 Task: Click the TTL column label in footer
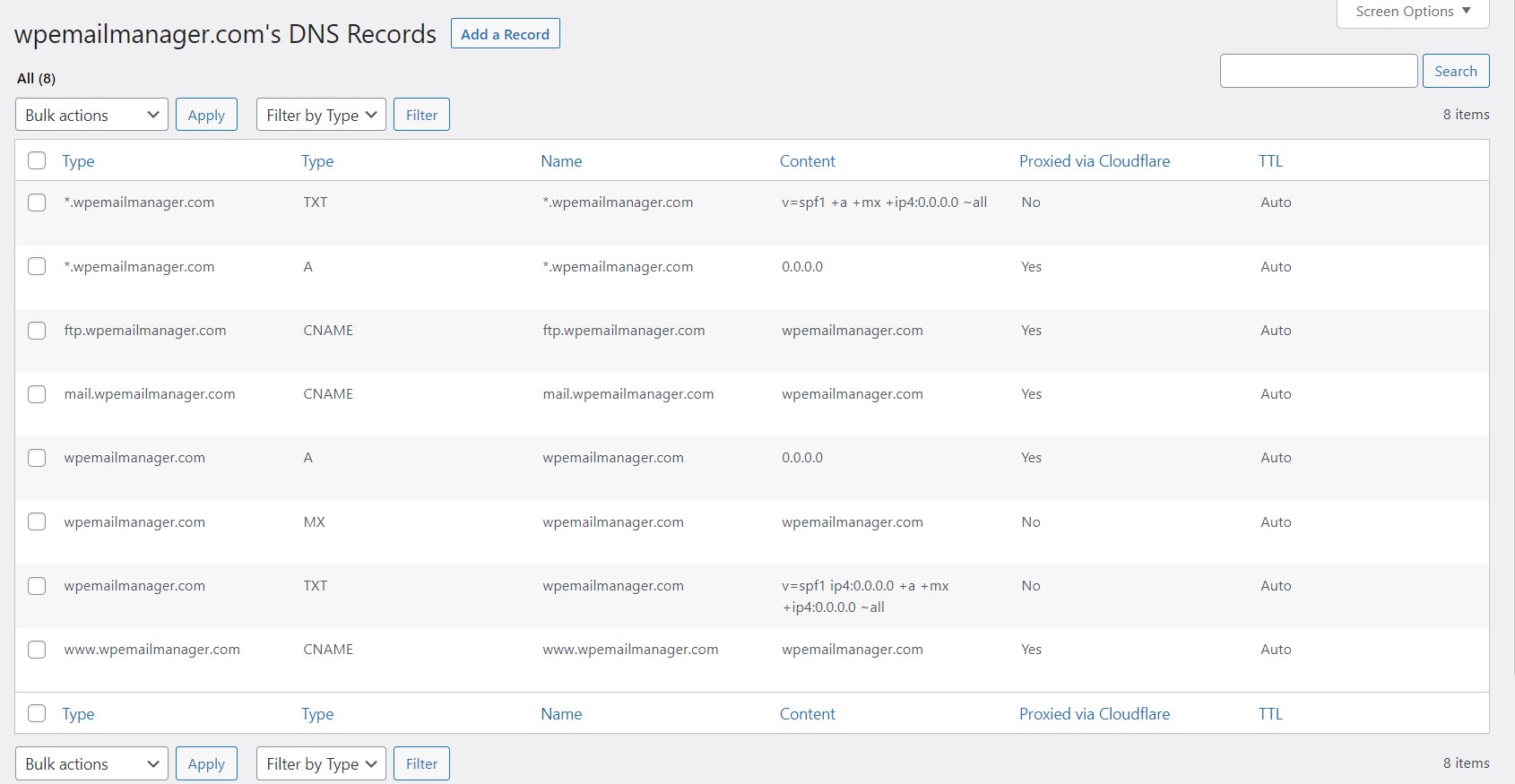(x=1270, y=714)
